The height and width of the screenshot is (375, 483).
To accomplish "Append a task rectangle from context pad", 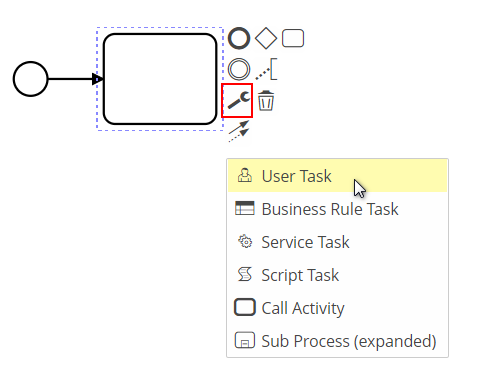I will (293, 38).
